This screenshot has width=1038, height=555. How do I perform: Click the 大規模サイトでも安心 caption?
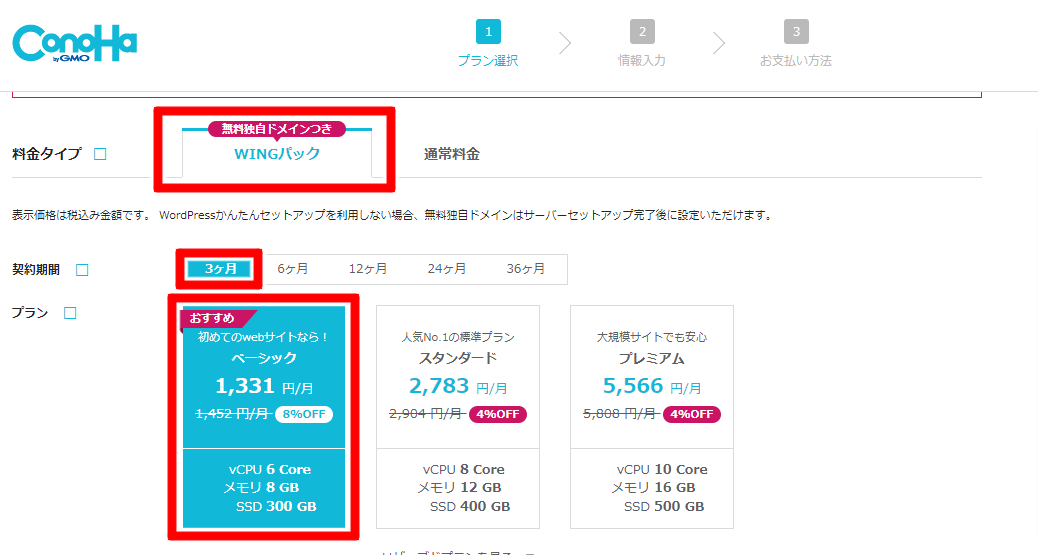point(652,337)
